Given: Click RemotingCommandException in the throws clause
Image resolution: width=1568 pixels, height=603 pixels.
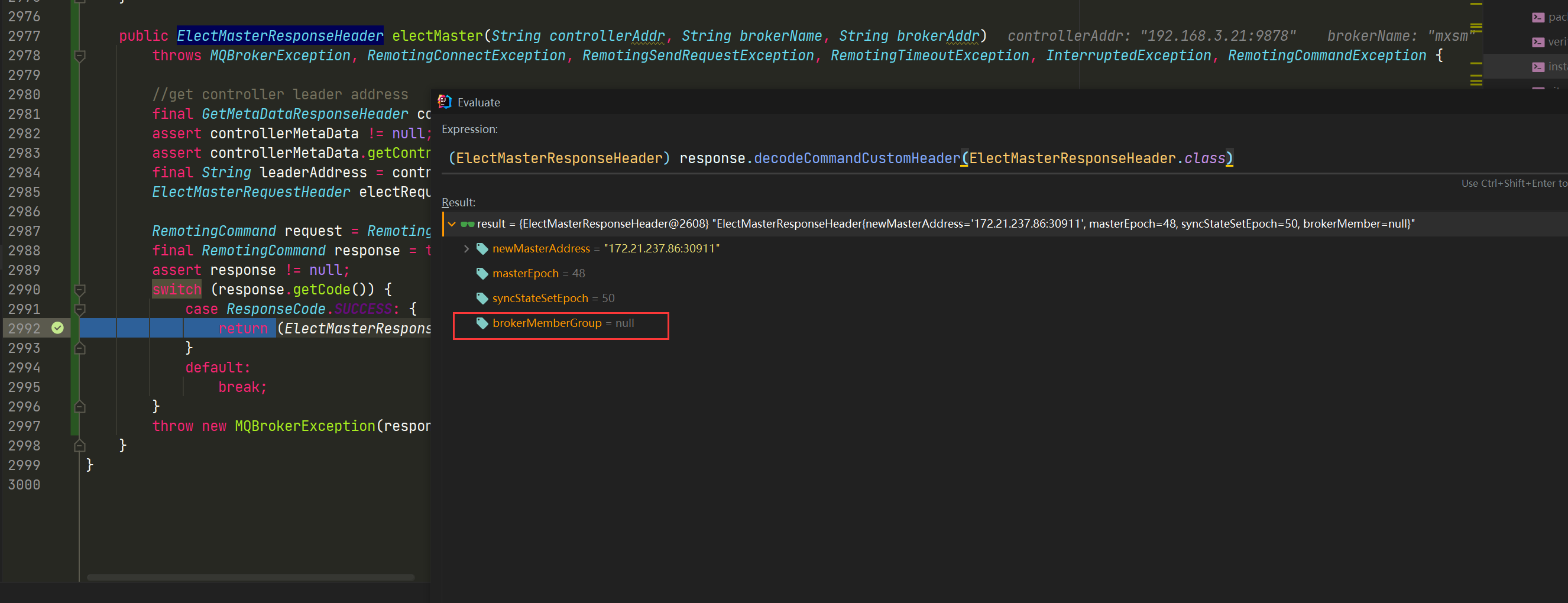Looking at the screenshot, I should 1327,56.
